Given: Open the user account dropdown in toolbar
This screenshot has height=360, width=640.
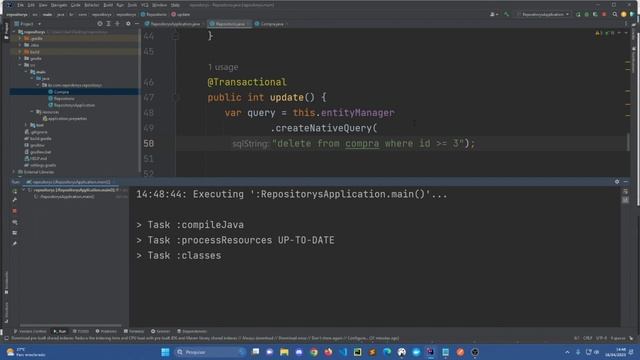Looking at the screenshot, I should [x=493, y=14].
